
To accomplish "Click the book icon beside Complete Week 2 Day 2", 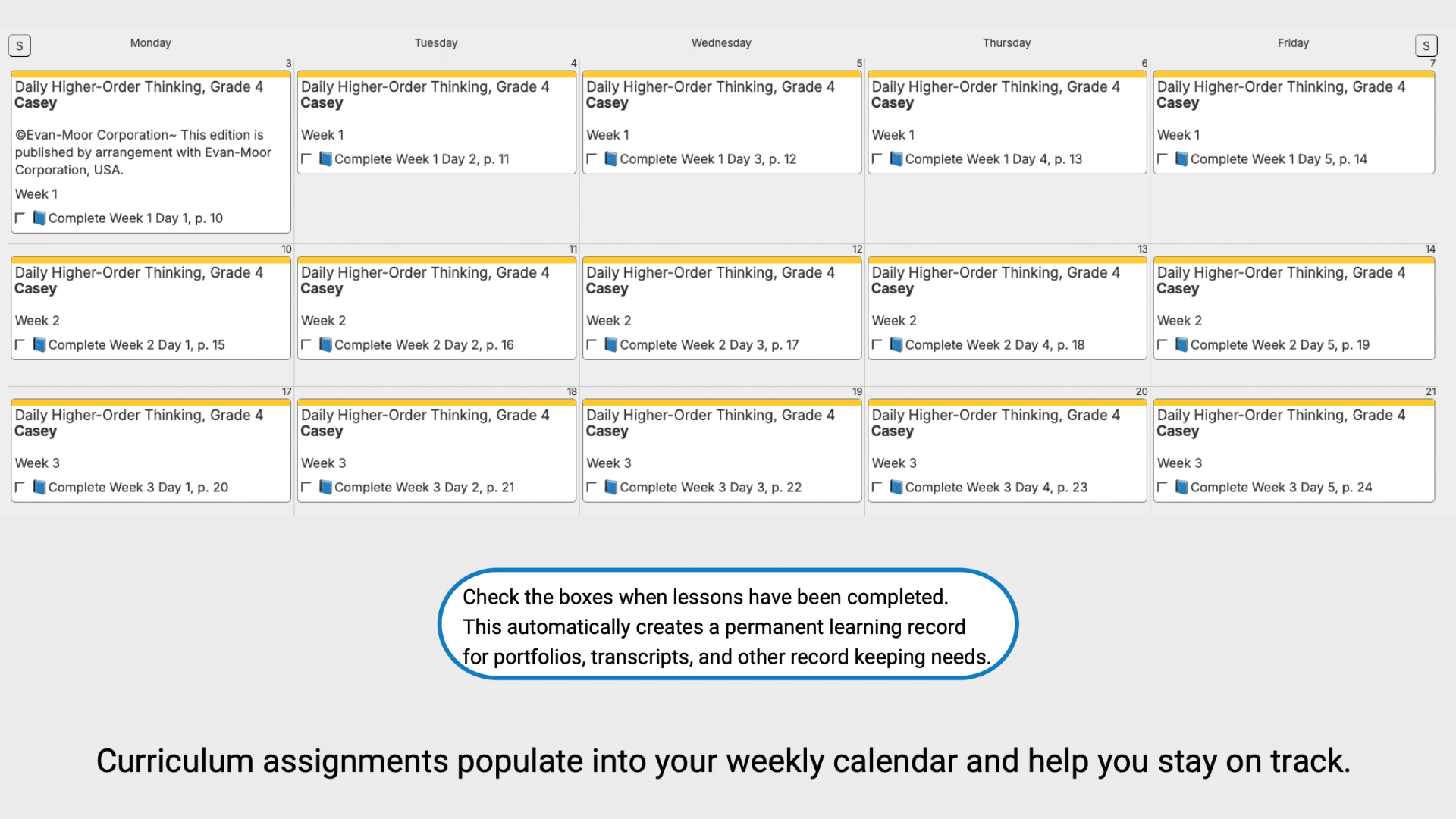I will pos(326,344).
